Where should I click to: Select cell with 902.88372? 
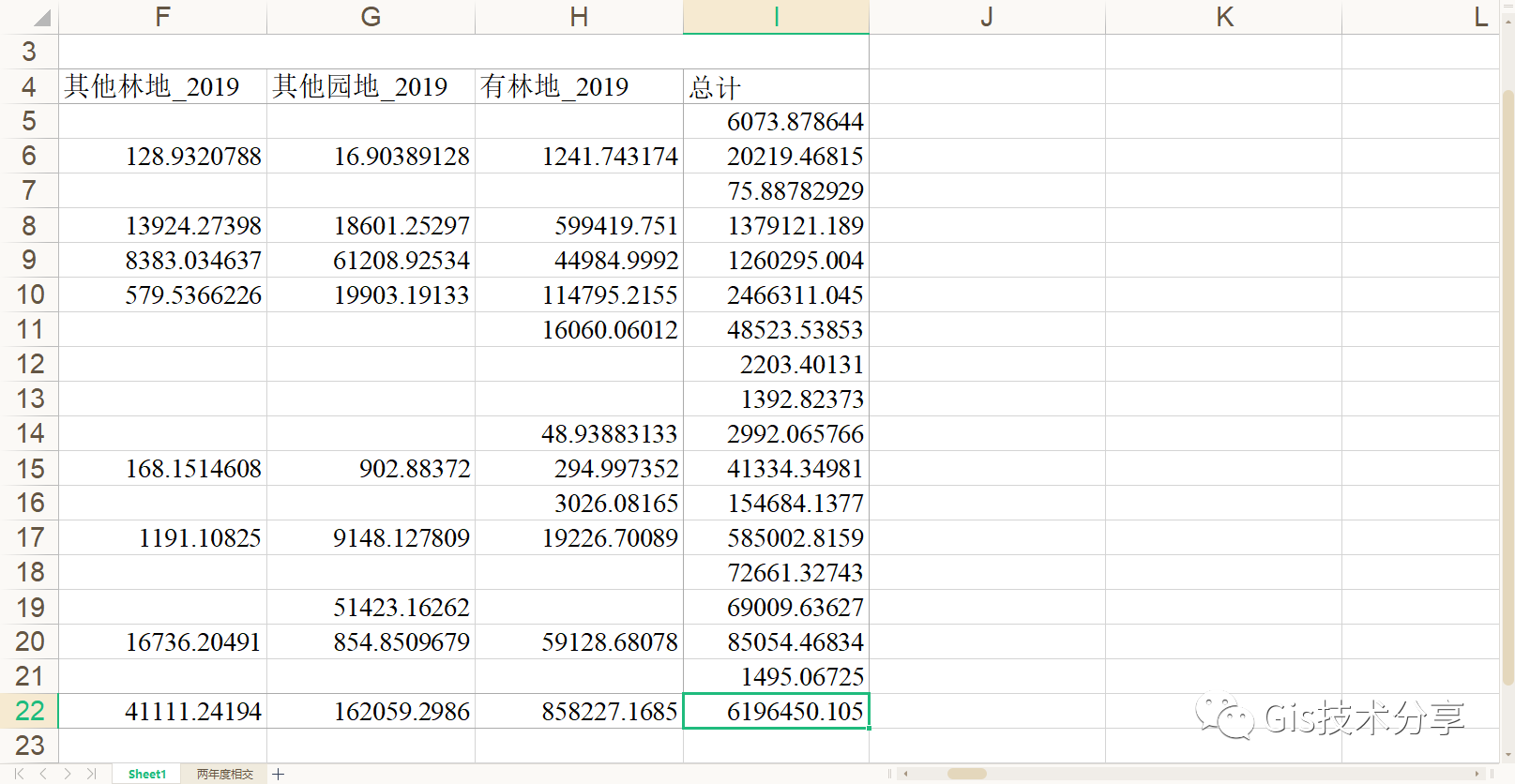coord(371,468)
